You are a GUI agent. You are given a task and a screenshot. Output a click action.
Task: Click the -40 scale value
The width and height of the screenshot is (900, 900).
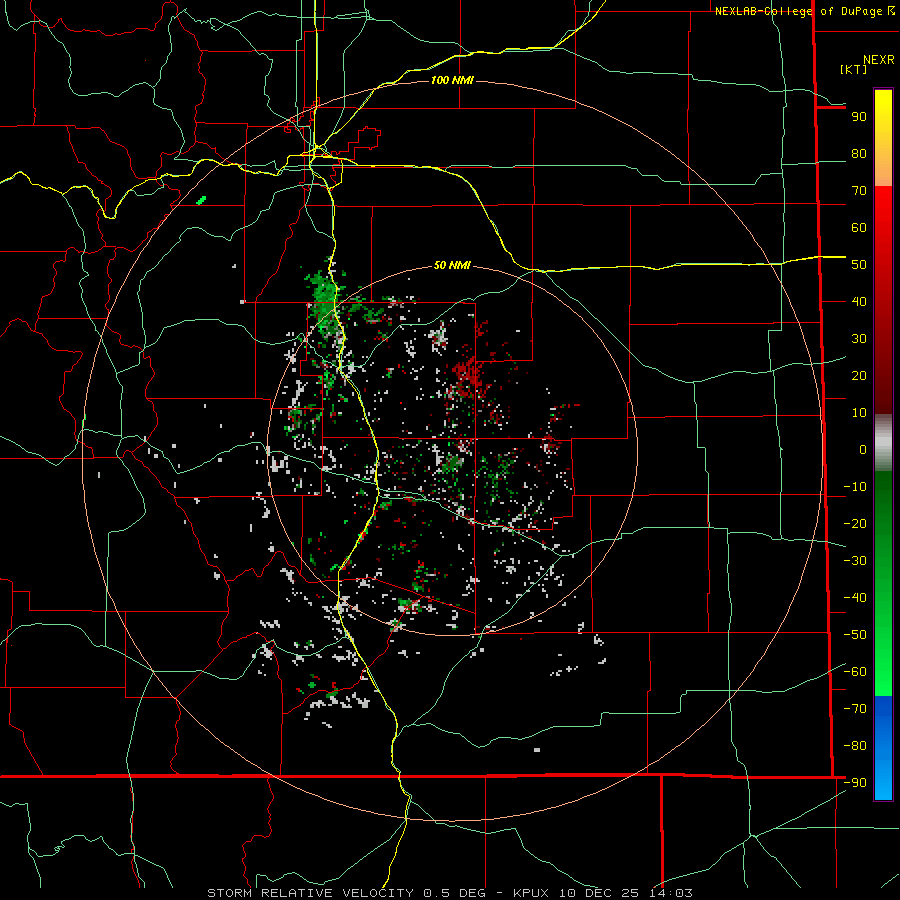[x=855, y=598]
